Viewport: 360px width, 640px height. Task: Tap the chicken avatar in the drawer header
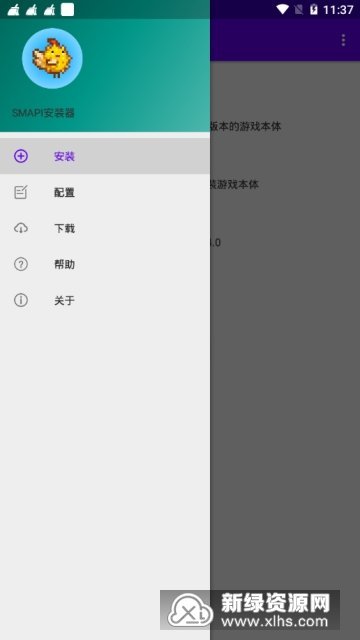tap(52, 58)
